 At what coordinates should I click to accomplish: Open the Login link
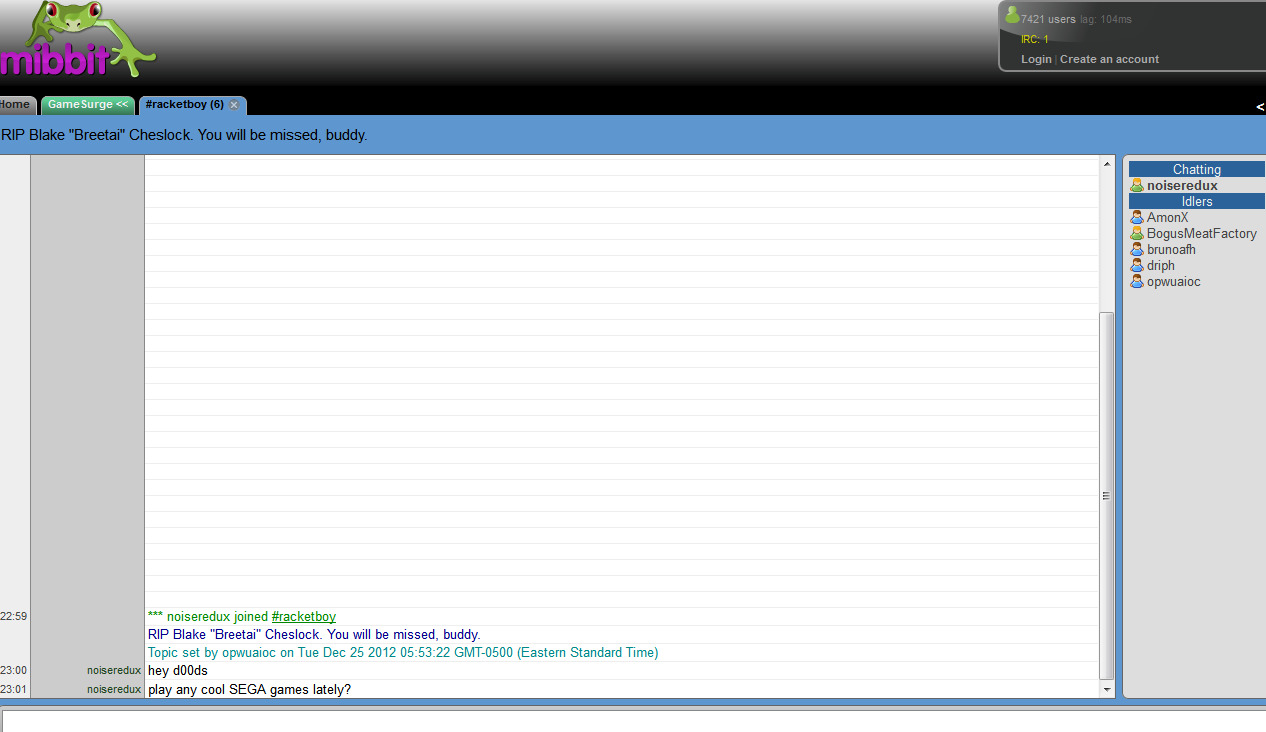pyautogui.click(x=1036, y=59)
